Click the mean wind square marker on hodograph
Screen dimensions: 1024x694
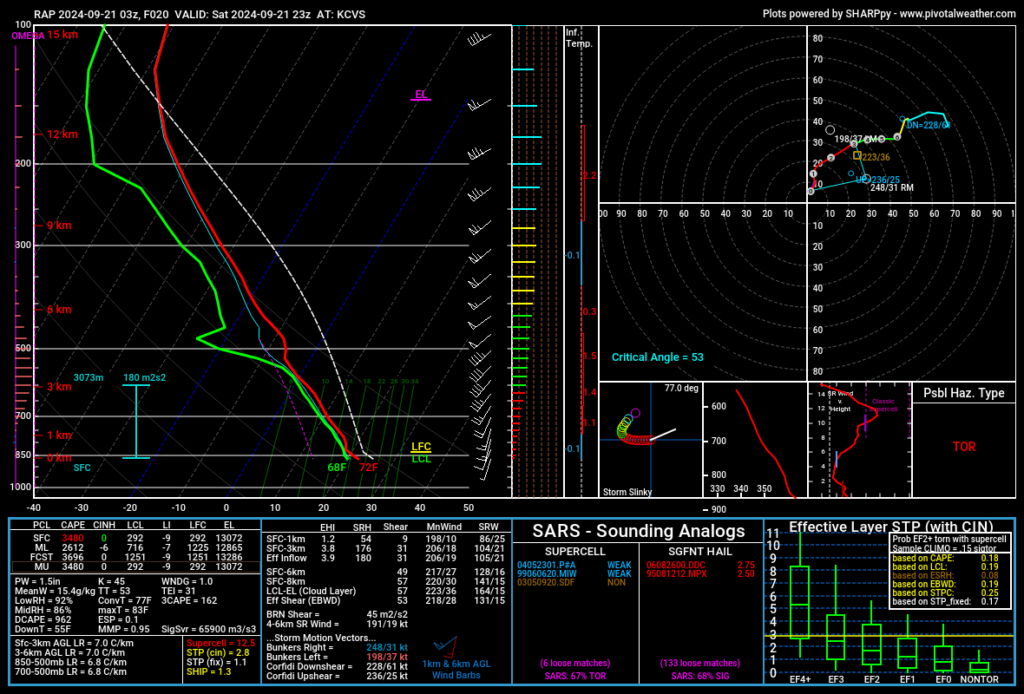[x=857, y=155]
